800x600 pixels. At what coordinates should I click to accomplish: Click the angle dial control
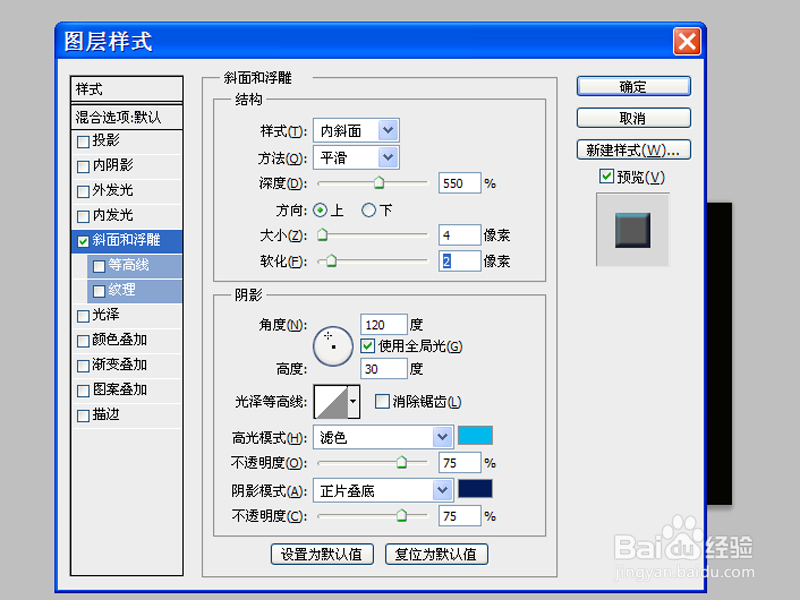[333, 346]
